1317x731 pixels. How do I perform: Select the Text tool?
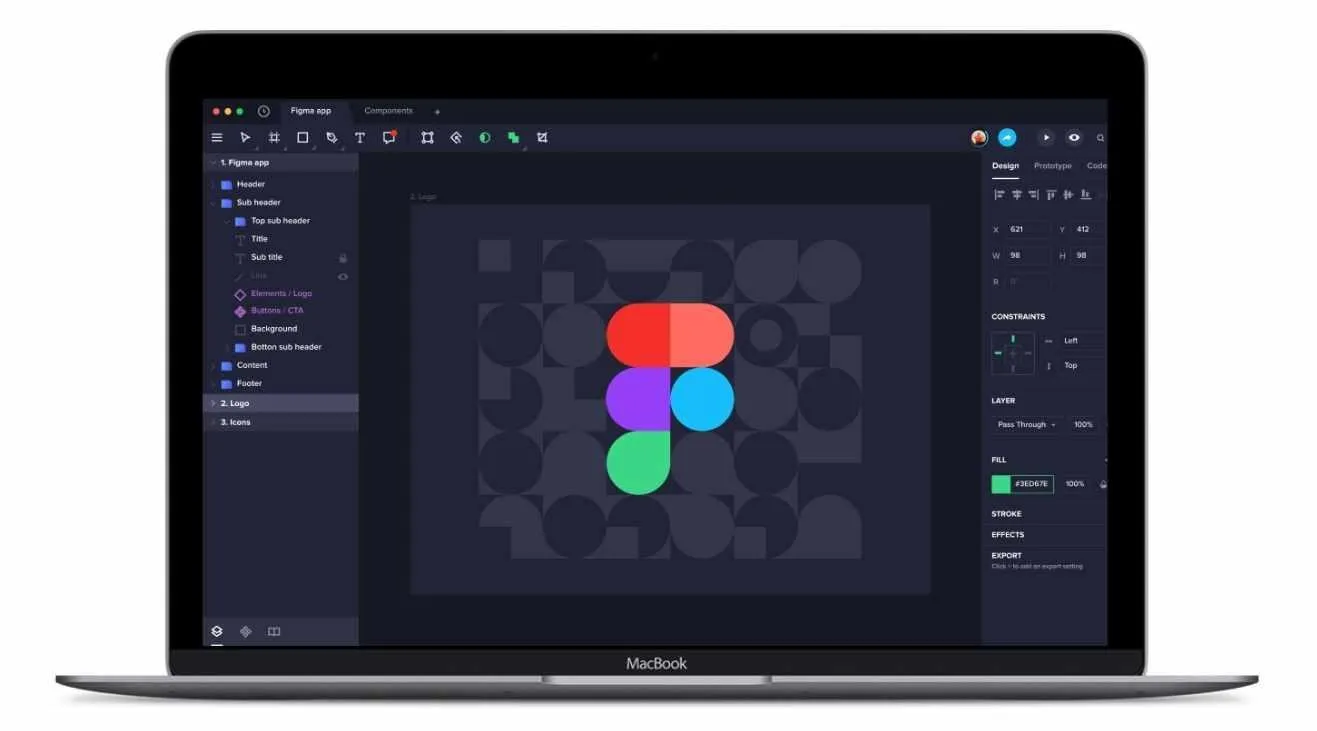coord(360,138)
